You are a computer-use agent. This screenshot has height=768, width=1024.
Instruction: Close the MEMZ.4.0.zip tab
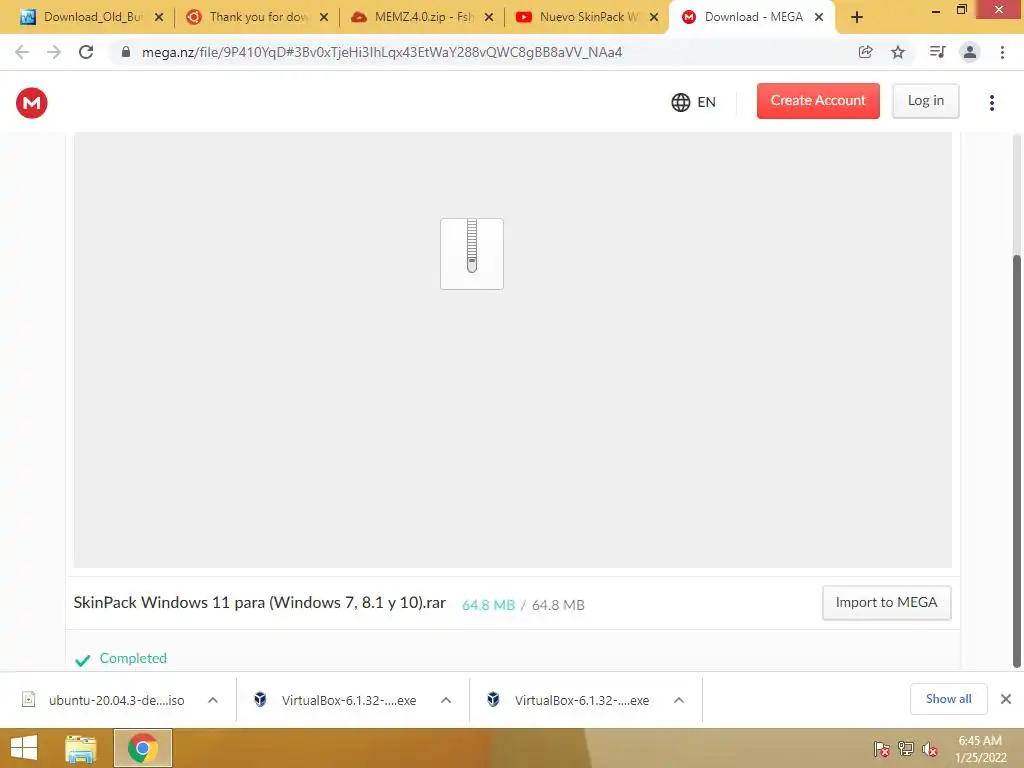(x=488, y=18)
